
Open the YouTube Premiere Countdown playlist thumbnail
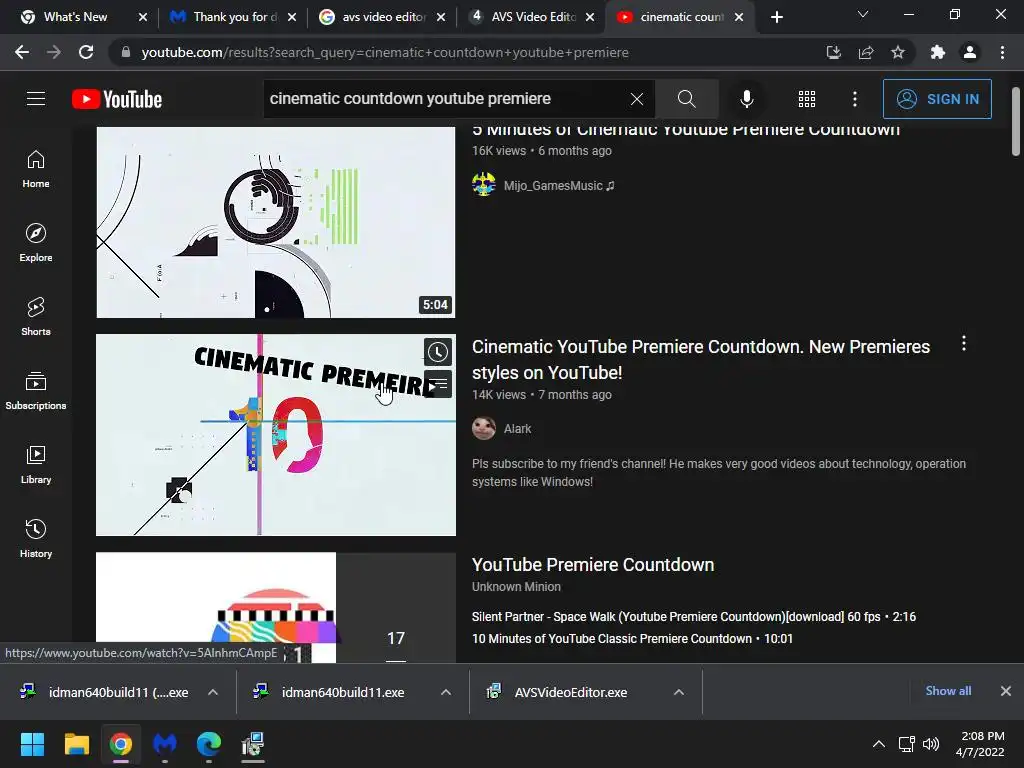click(x=276, y=607)
